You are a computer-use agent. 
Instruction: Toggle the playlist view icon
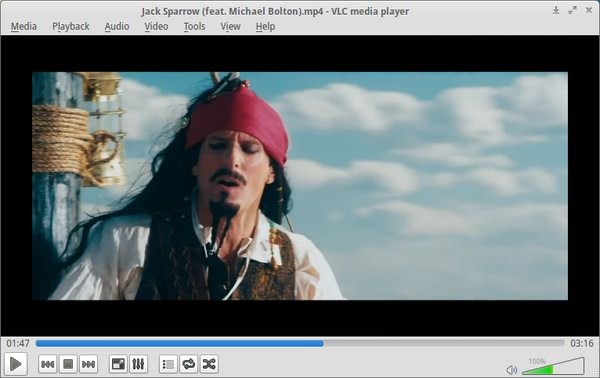point(168,364)
